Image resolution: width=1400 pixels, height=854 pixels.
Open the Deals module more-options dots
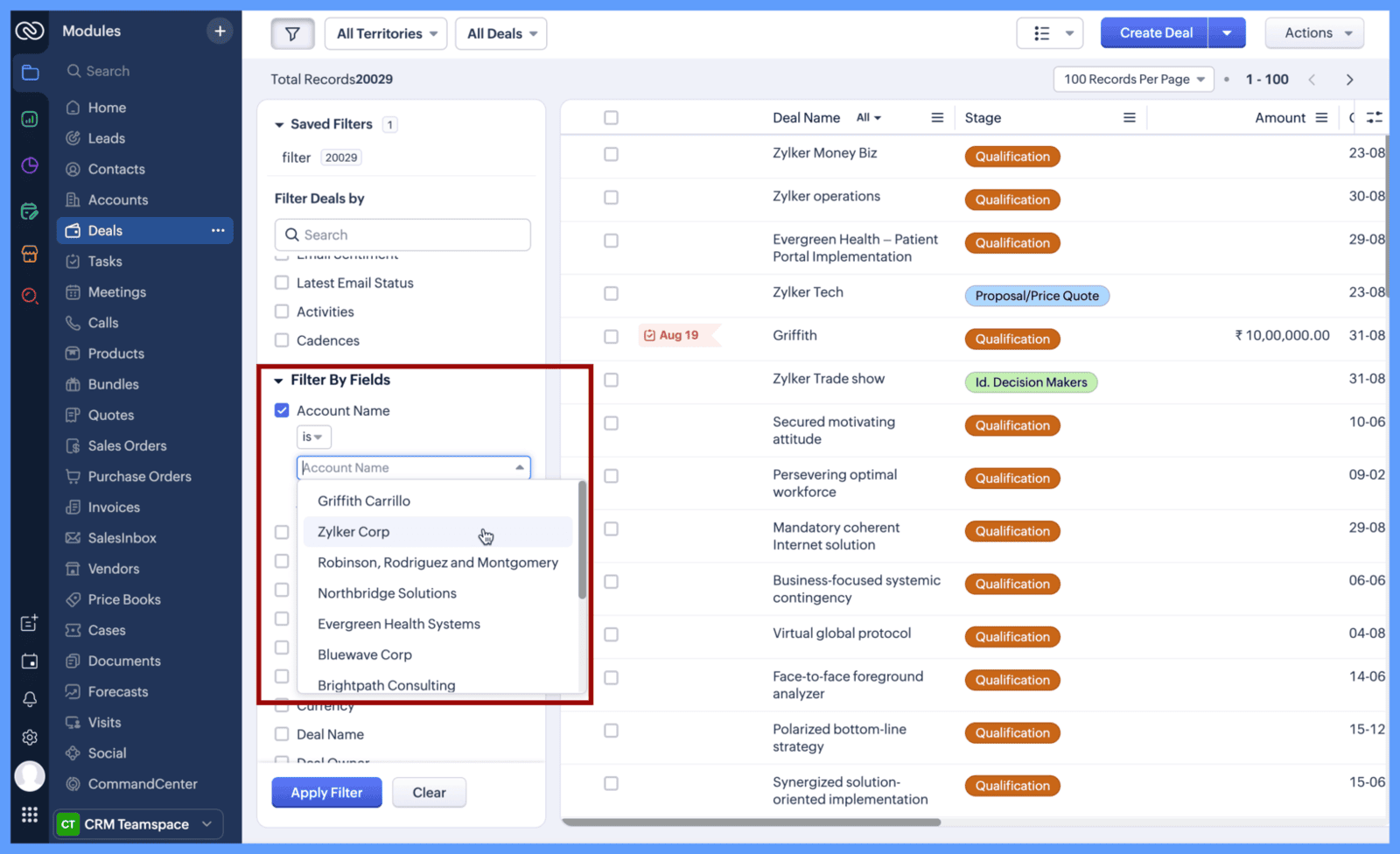218,231
